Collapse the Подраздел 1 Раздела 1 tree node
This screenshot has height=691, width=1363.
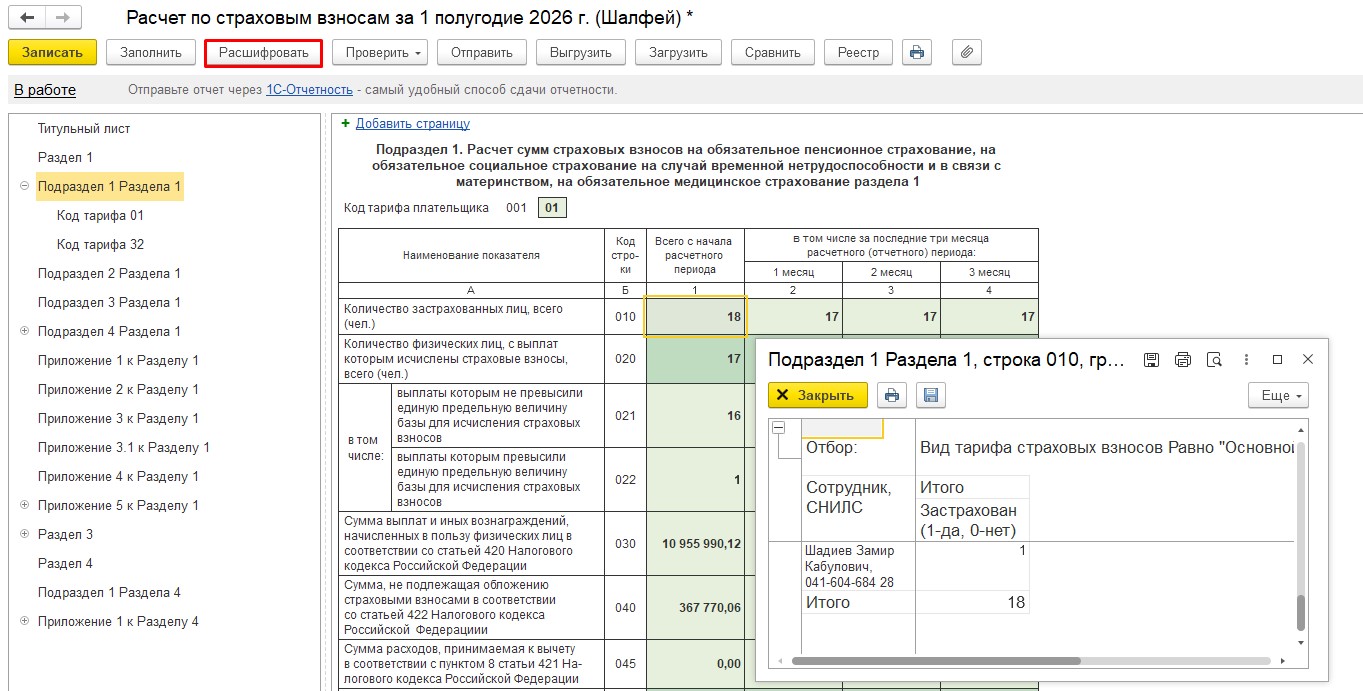24,186
